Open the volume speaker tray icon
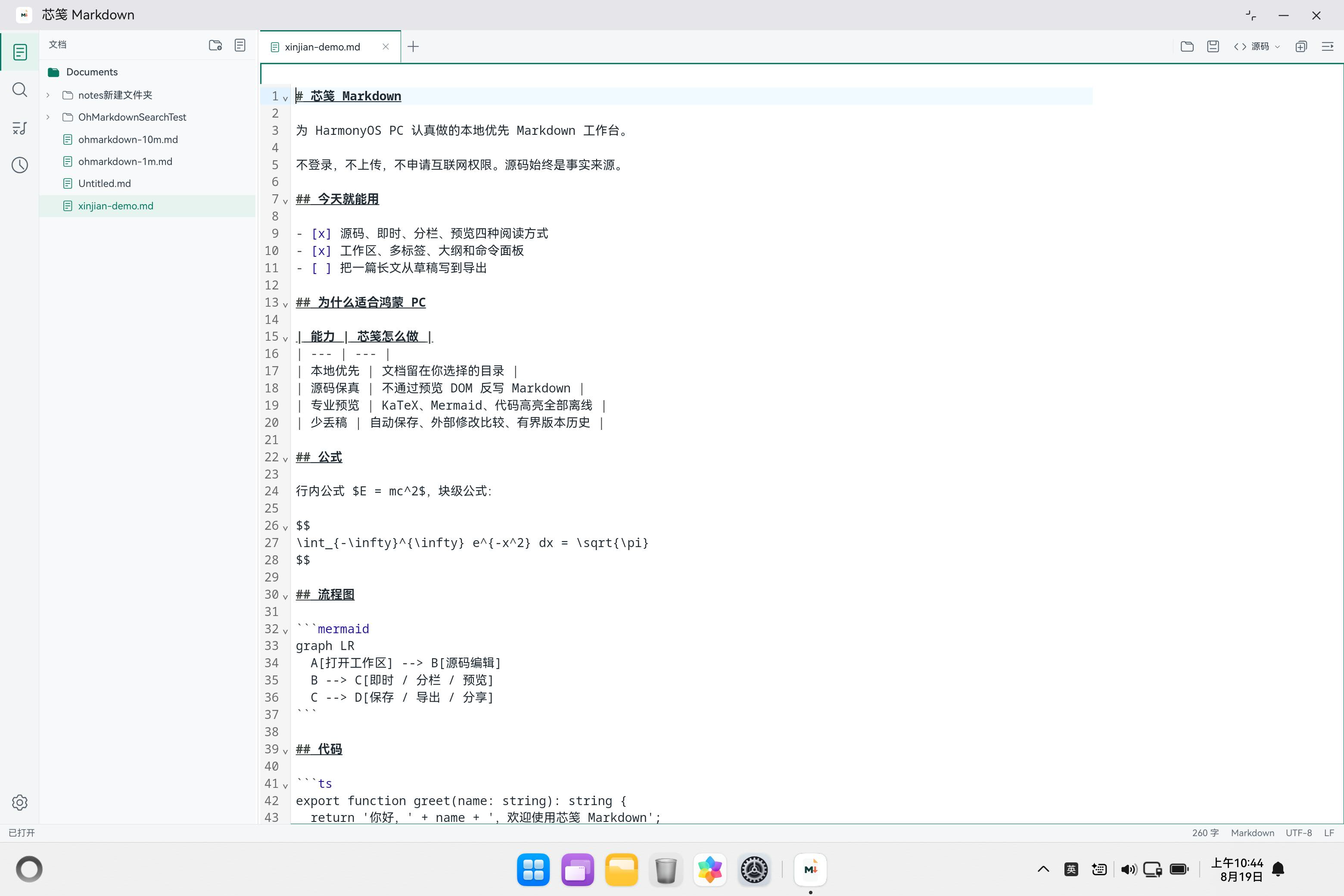Image resolution: width=1344 pixels, height=896 pixels. coord(1129,869)
